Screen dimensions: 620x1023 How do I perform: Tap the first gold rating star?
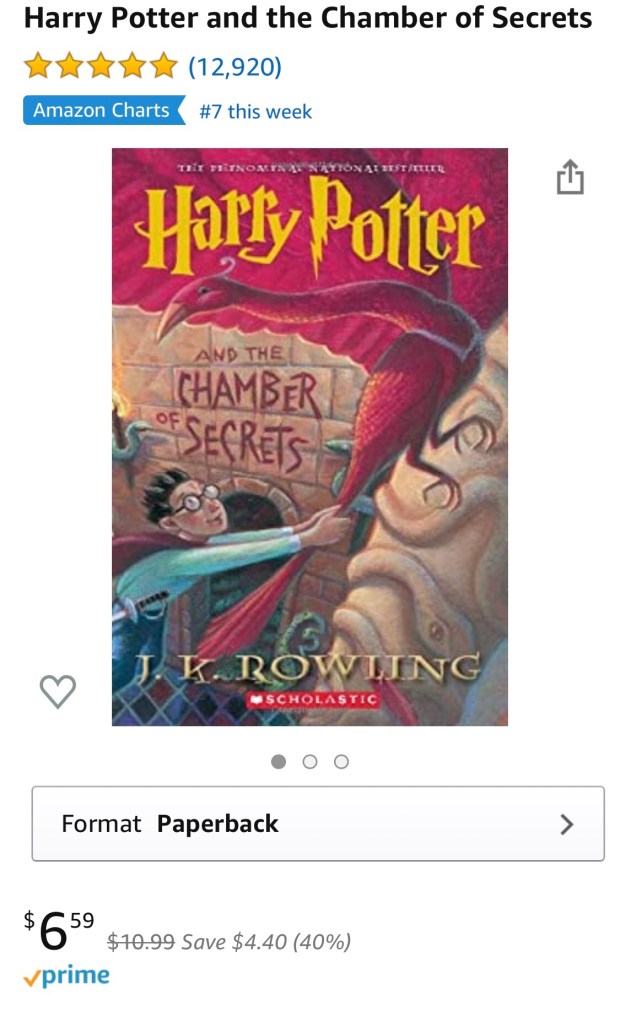click(38, 67)
